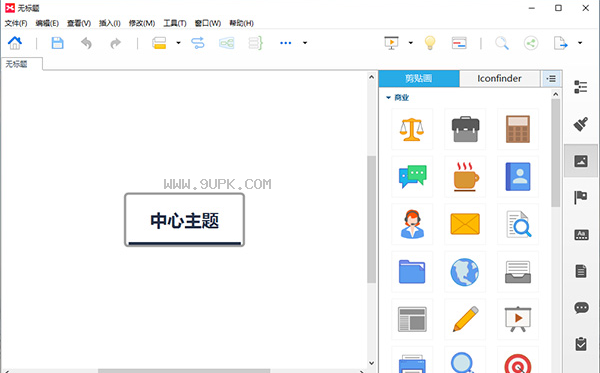The image size is (600, 373).
Task: Open the 插入(I) menu
Action: [x=110, y=23]
